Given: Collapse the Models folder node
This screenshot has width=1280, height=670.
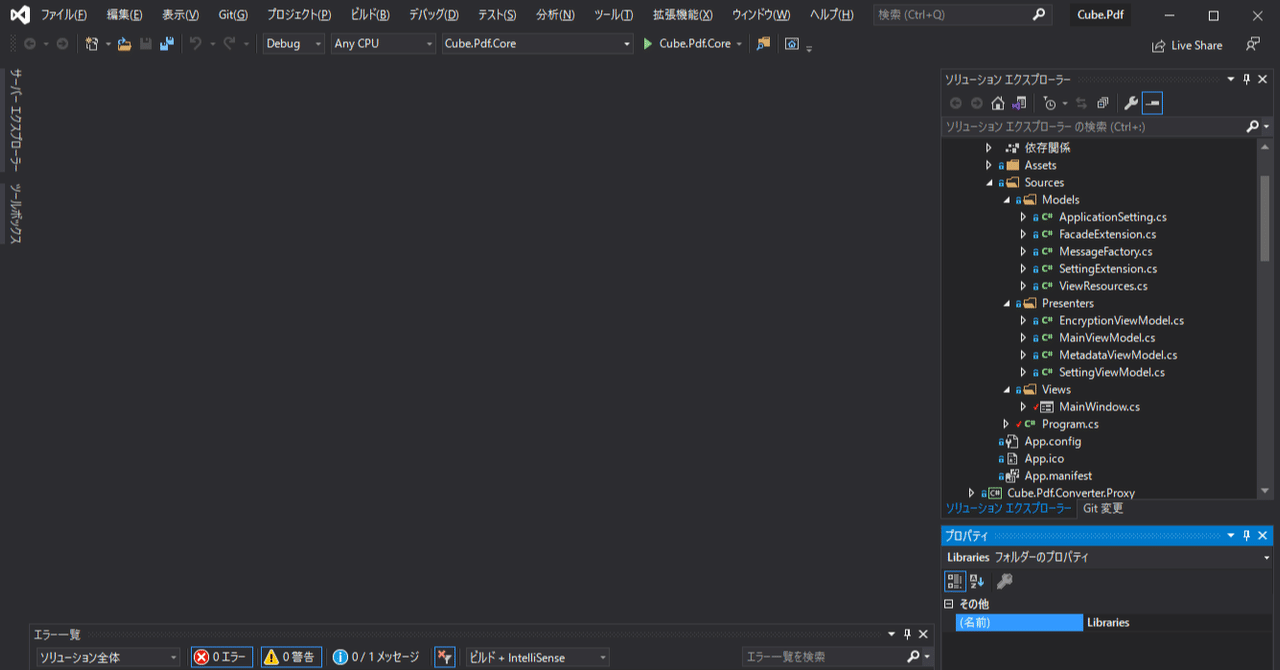Looking at the screenshot, I should pyautogui.click(x=1006, y=200).
